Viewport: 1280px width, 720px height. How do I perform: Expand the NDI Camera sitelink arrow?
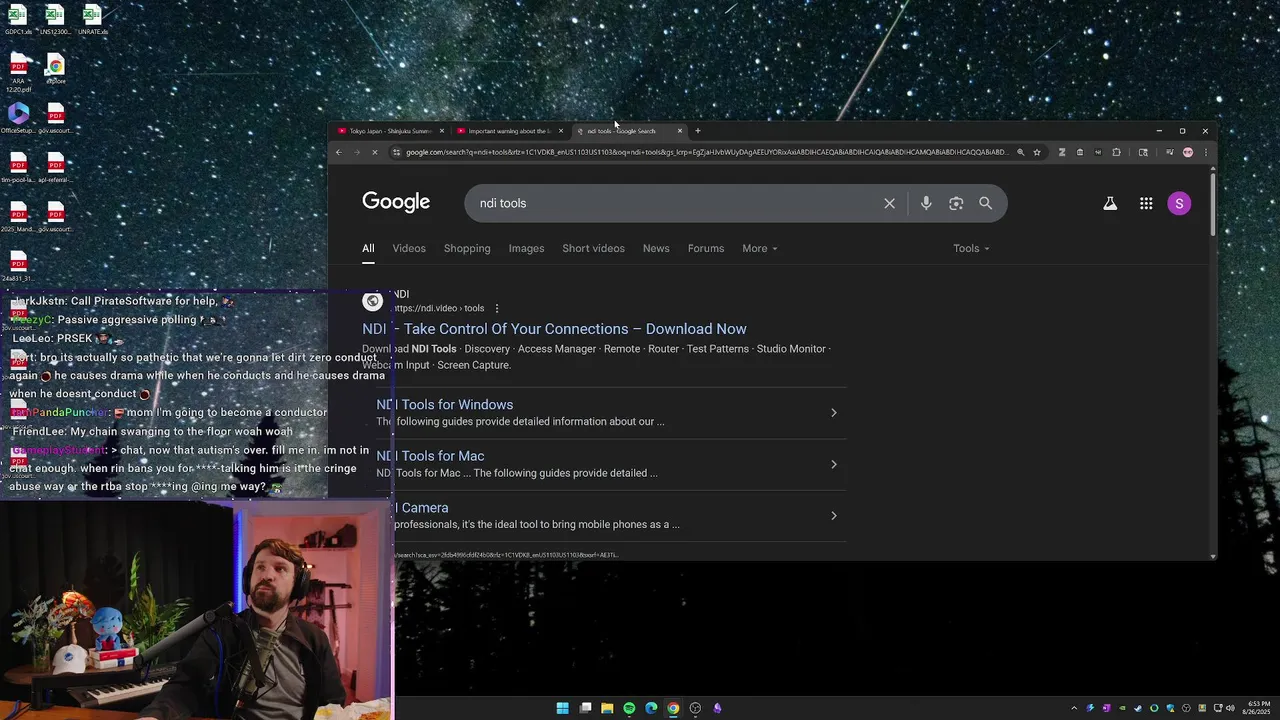pyautogui.click(x=834, y=516)
